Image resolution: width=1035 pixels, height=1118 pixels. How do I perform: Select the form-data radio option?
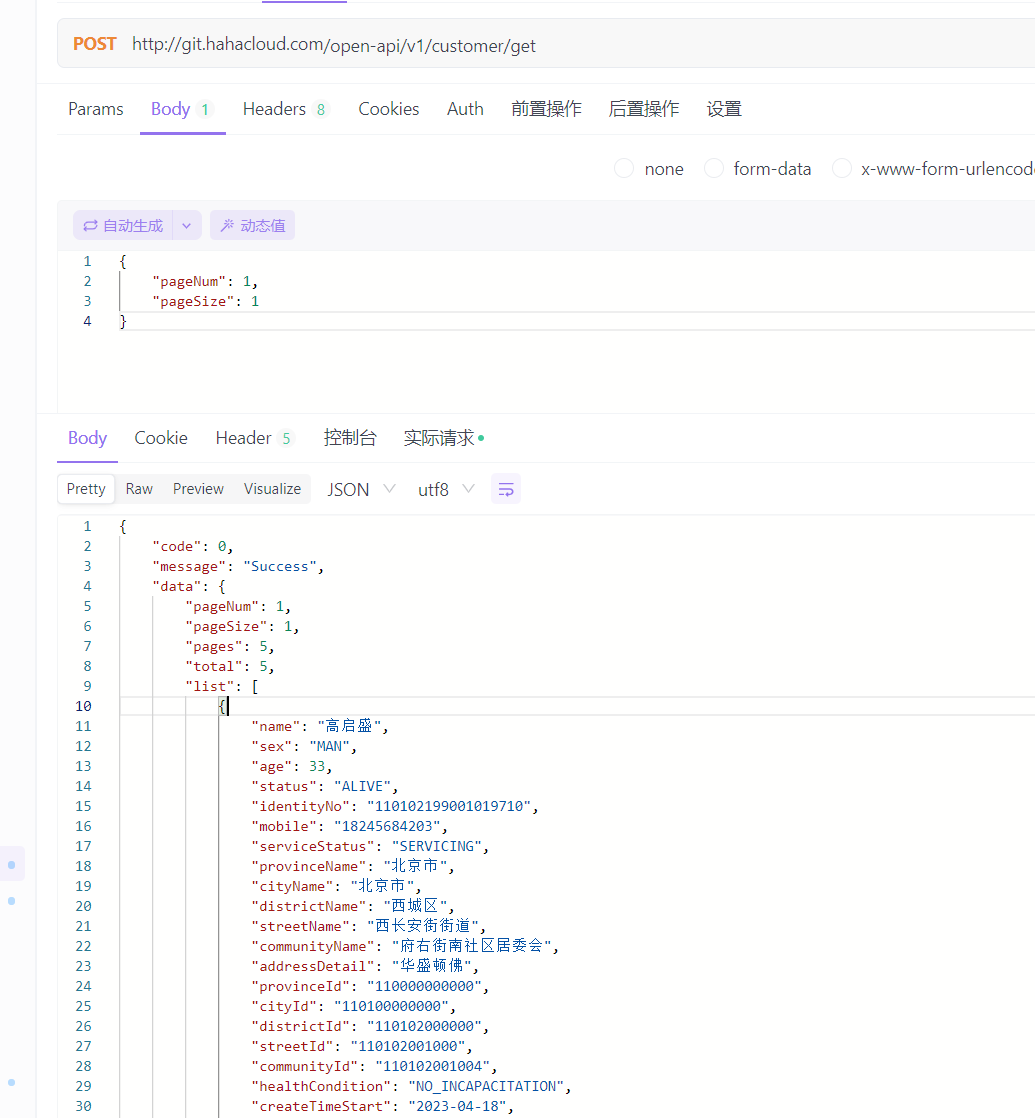[x=714, y=169]
